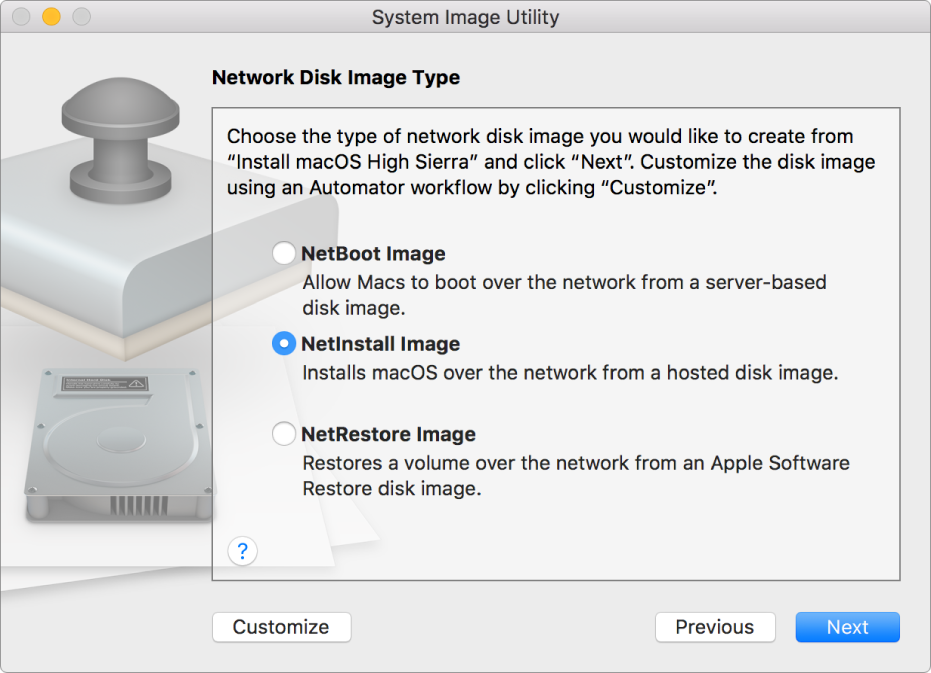This screenshot has height=673, width=931.
Task: Click the System Image Utility window title
Action: click(x=465, y=18)
